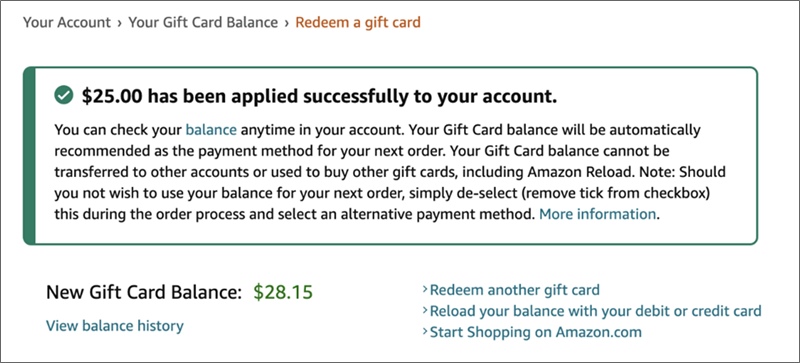Open the More information link
The image size is (800, 363).
pos(597,214)
